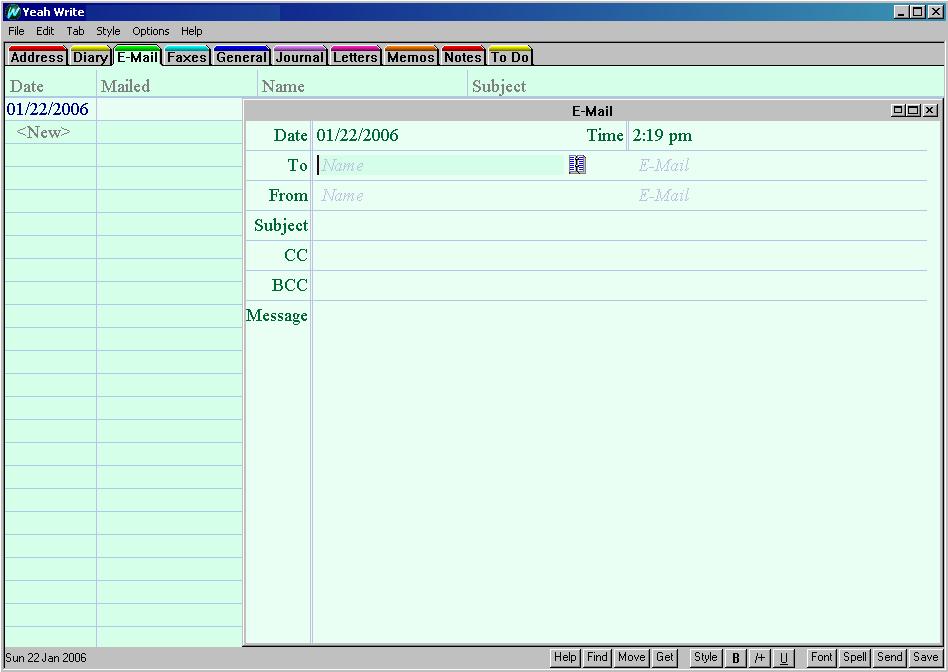Maximize the E-Mail inner panel
The image size is (948, 672).
point(913,111)
